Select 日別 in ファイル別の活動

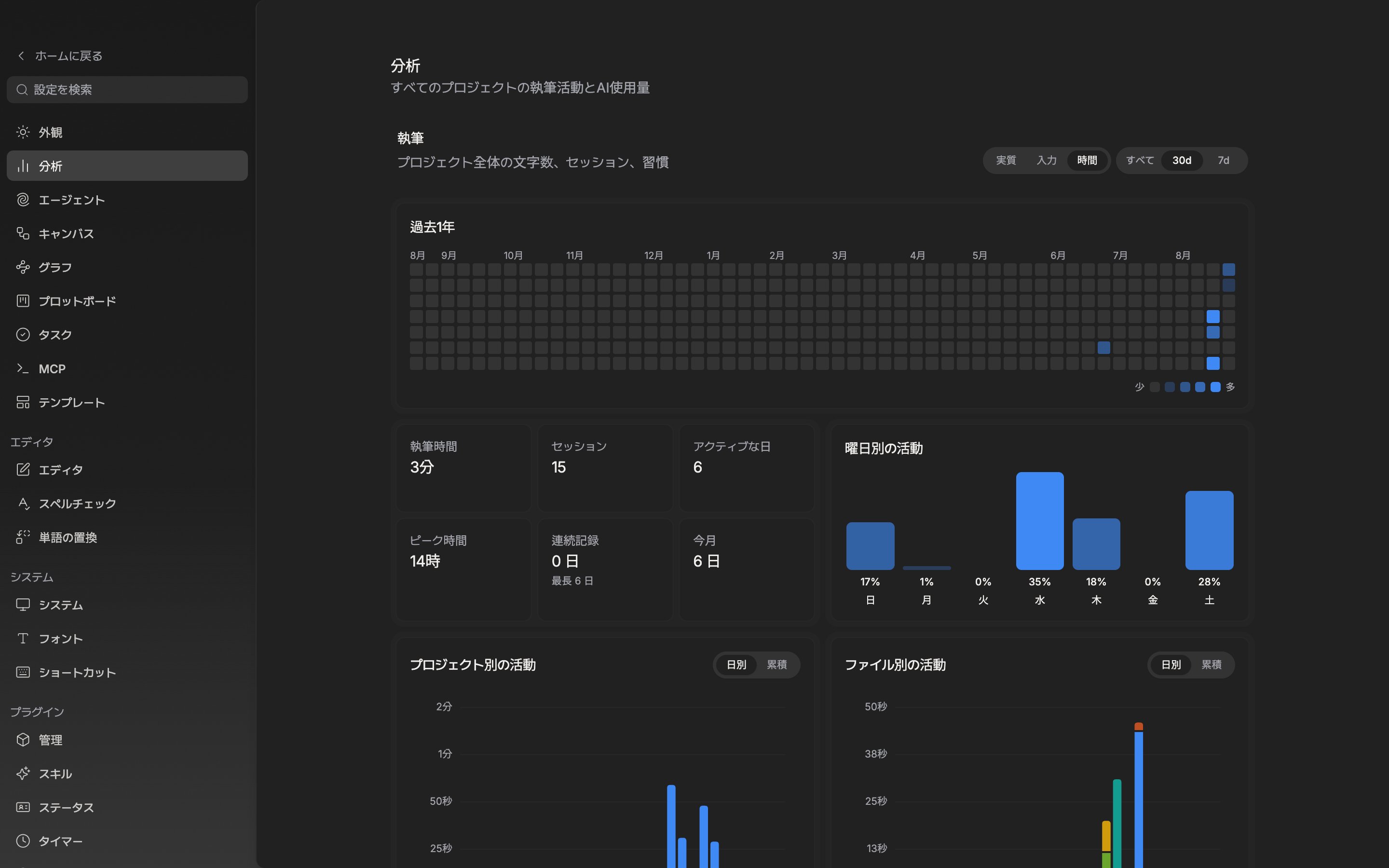pyautogui.click(x=1171, y=665)
